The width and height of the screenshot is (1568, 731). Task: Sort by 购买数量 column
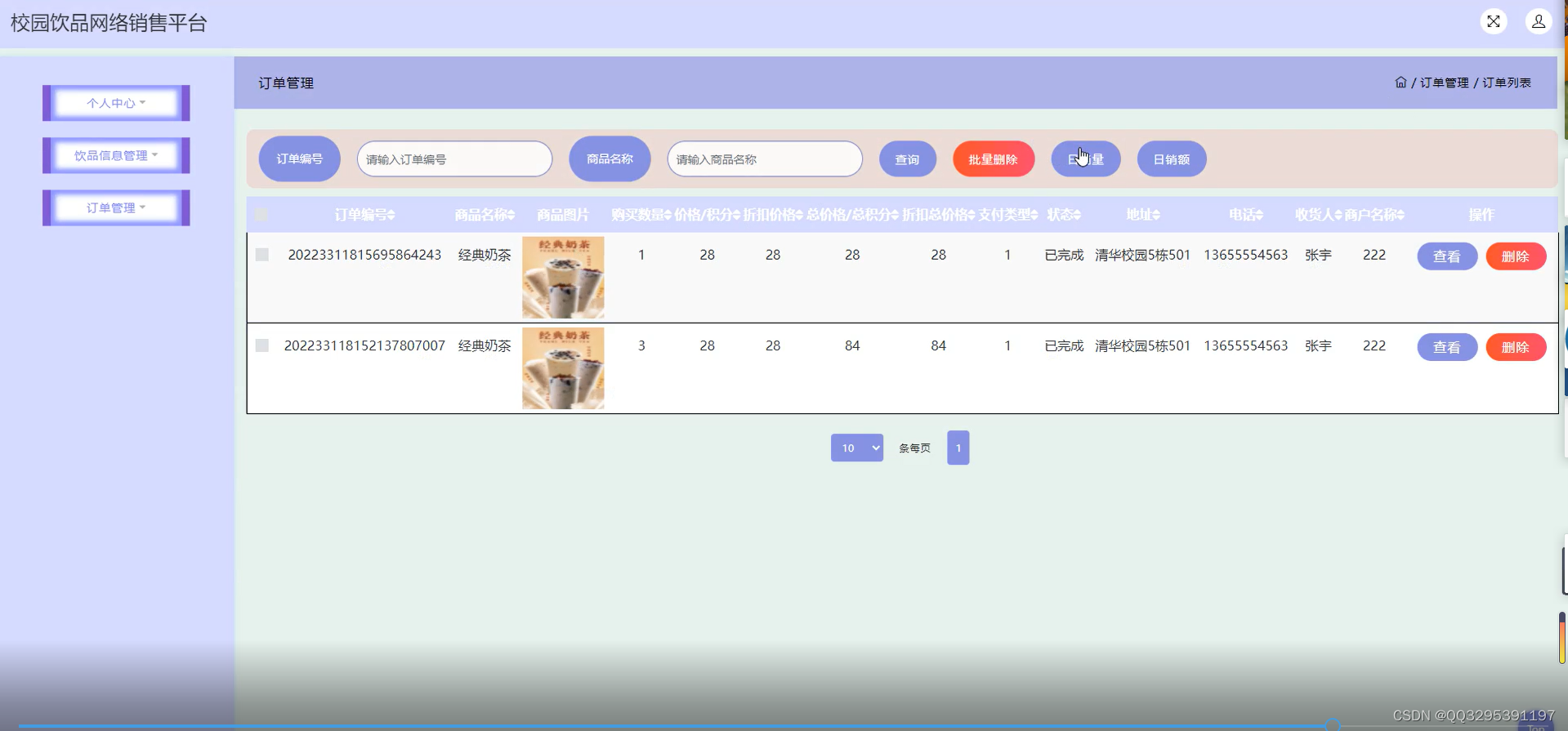tap(641, 215)
